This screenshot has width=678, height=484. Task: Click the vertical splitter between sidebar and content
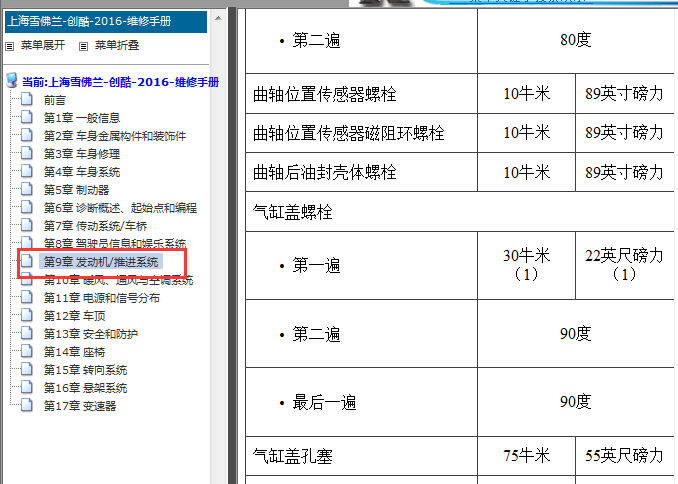tap(232, 244)
